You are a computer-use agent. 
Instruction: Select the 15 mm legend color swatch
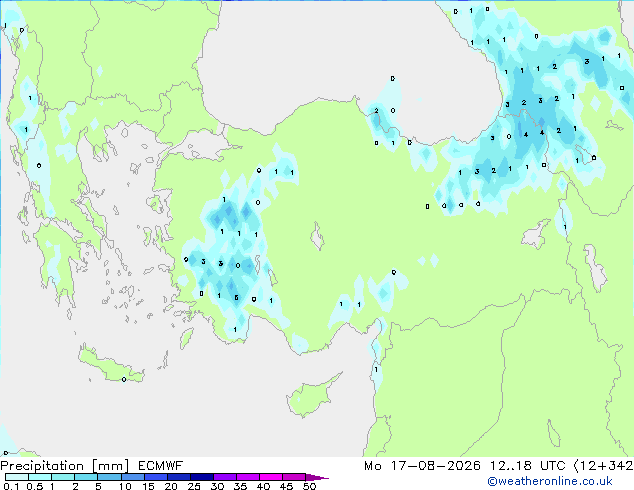click(155, 477)
